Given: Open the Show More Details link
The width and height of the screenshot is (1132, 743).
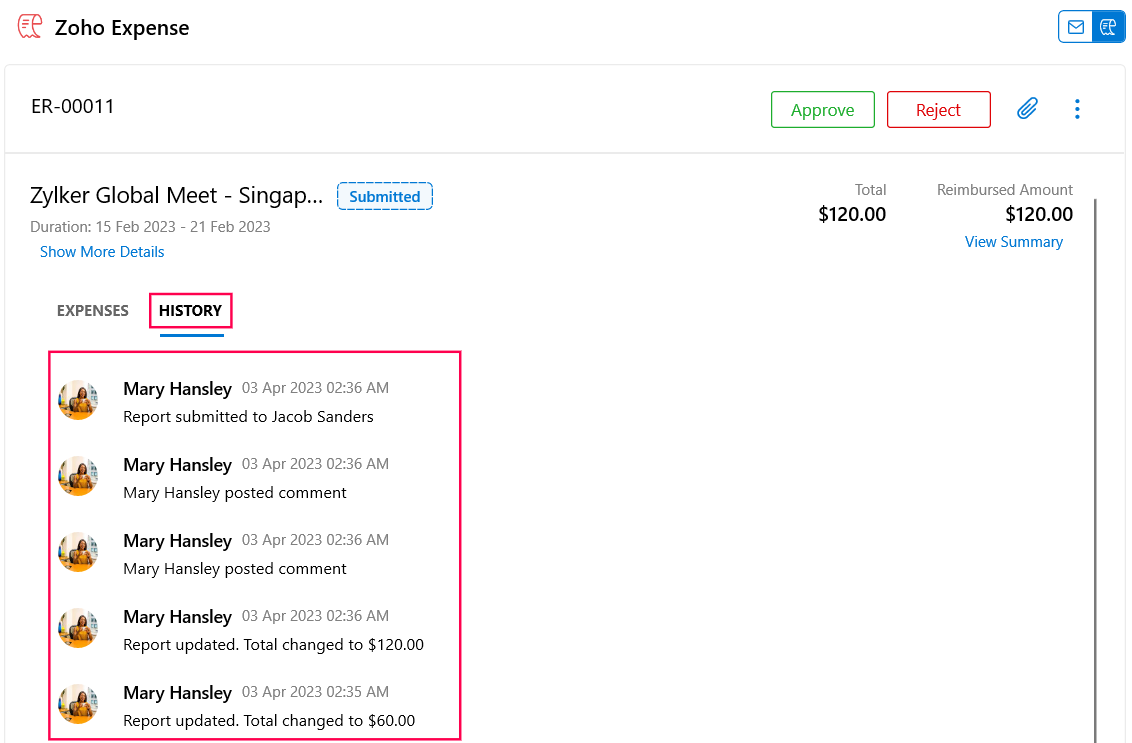Looking at the screenshot, I should point(102,252).
